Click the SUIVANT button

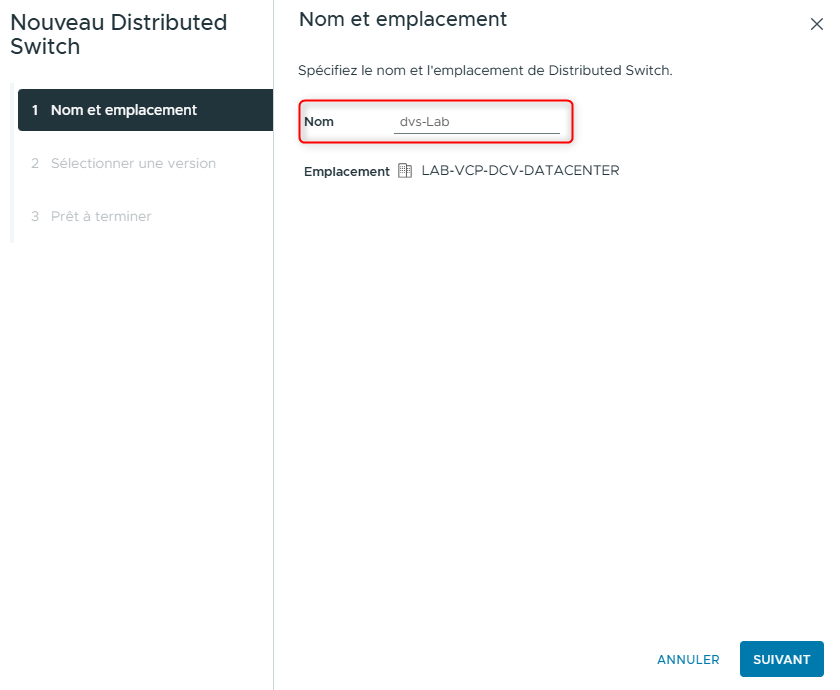point(781,659)
